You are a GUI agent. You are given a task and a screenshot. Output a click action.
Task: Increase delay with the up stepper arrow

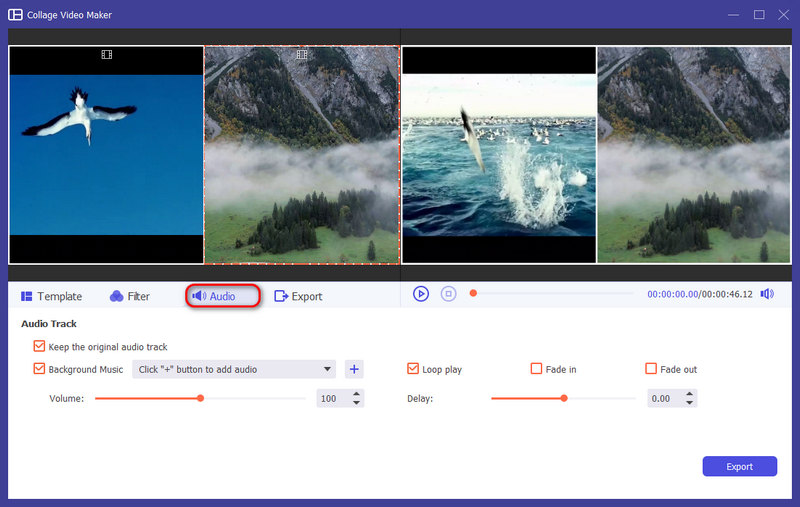click(690, 394)
